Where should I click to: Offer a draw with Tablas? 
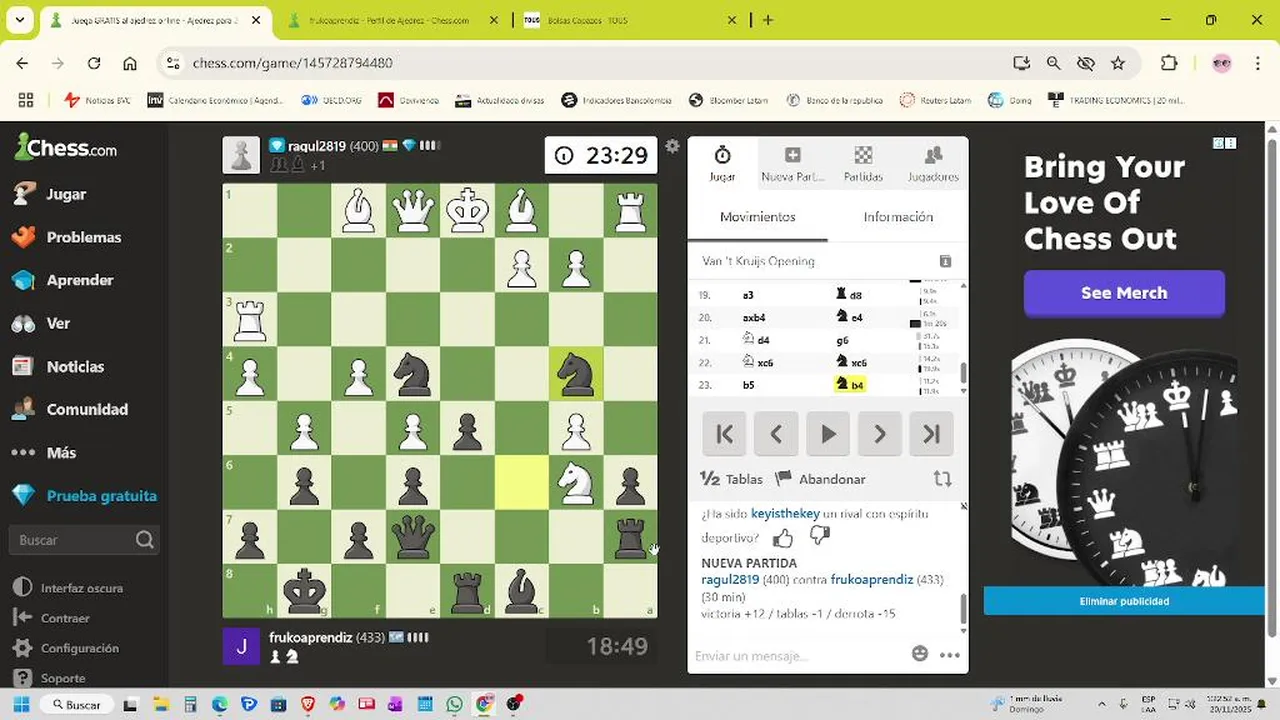coord(733,479)
